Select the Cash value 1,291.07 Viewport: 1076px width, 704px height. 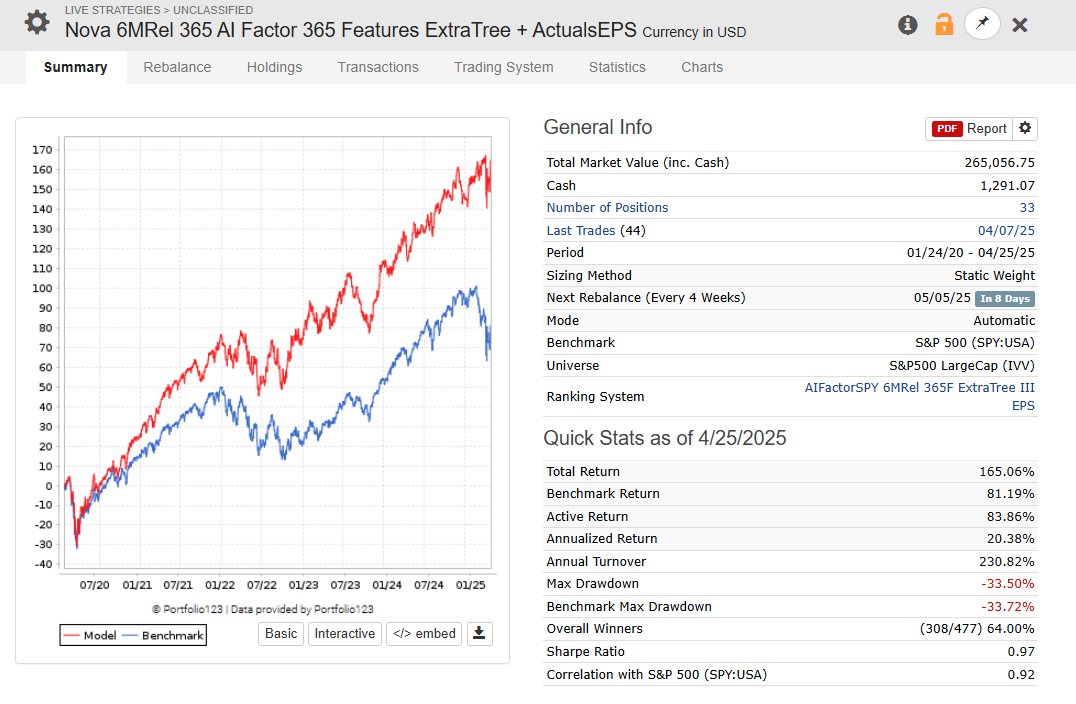1007,185
